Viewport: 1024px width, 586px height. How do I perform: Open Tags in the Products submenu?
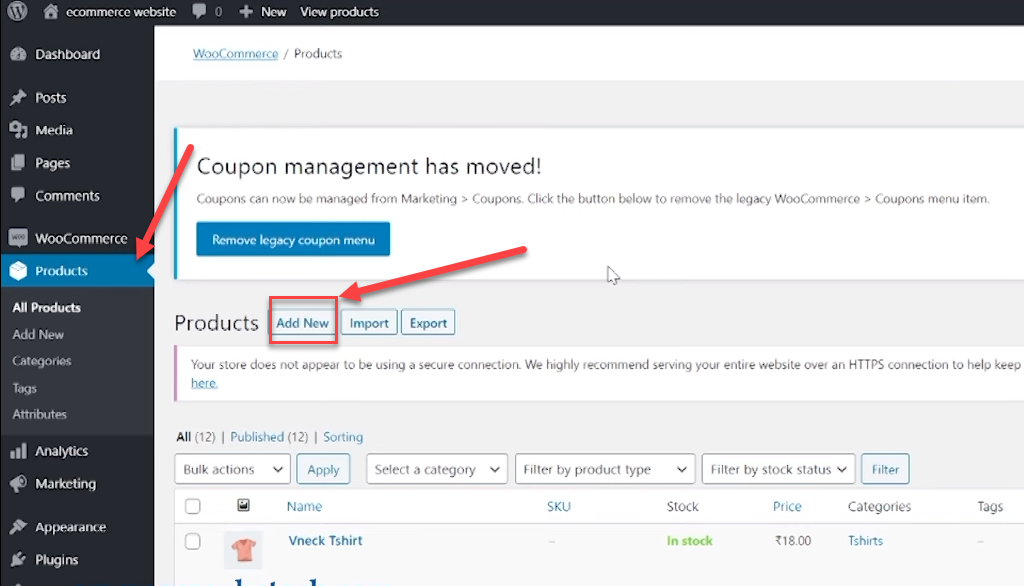click(x=24, y=388)
